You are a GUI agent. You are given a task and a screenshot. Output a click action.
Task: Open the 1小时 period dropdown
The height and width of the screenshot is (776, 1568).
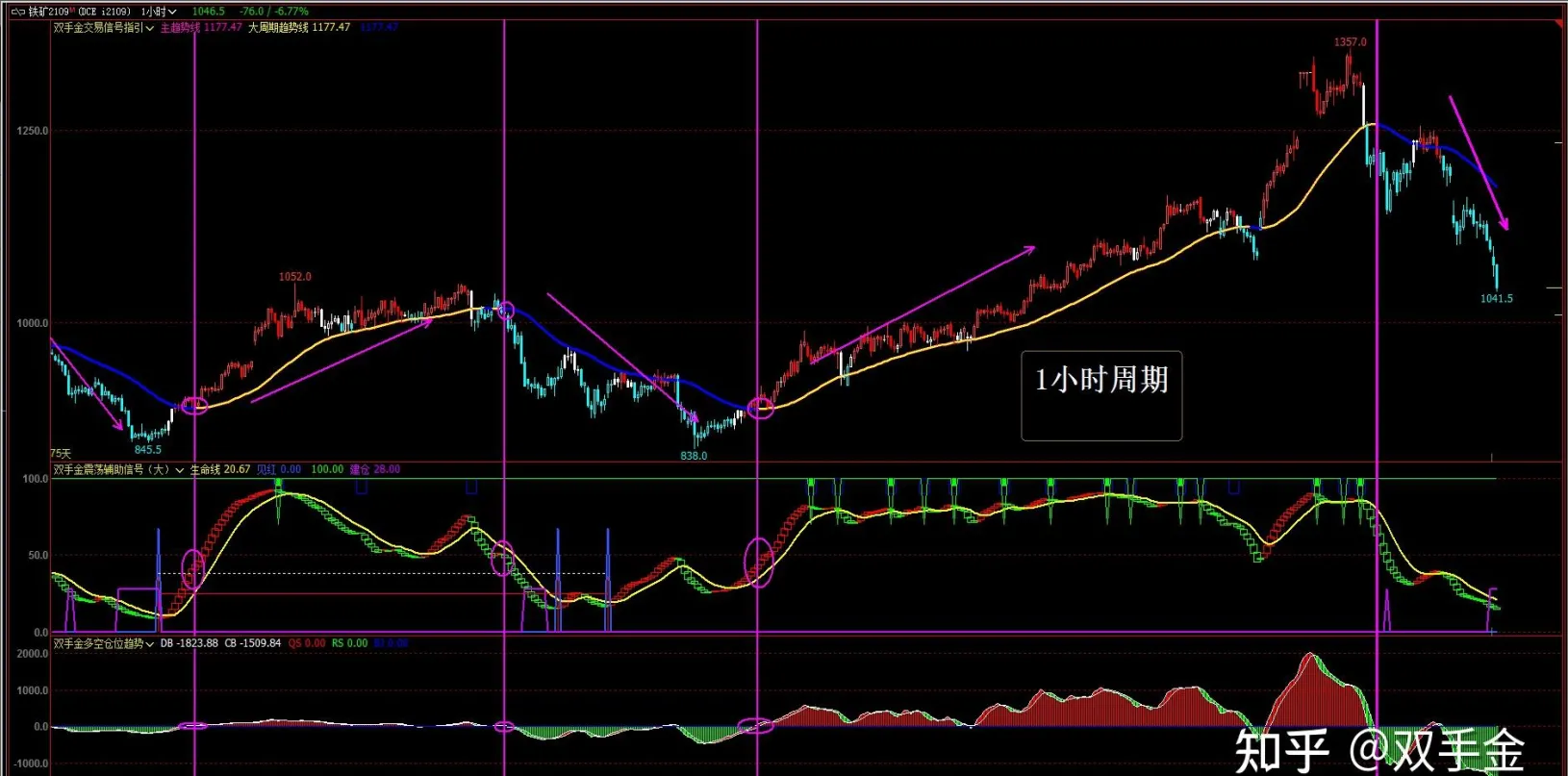click(159, 12)
